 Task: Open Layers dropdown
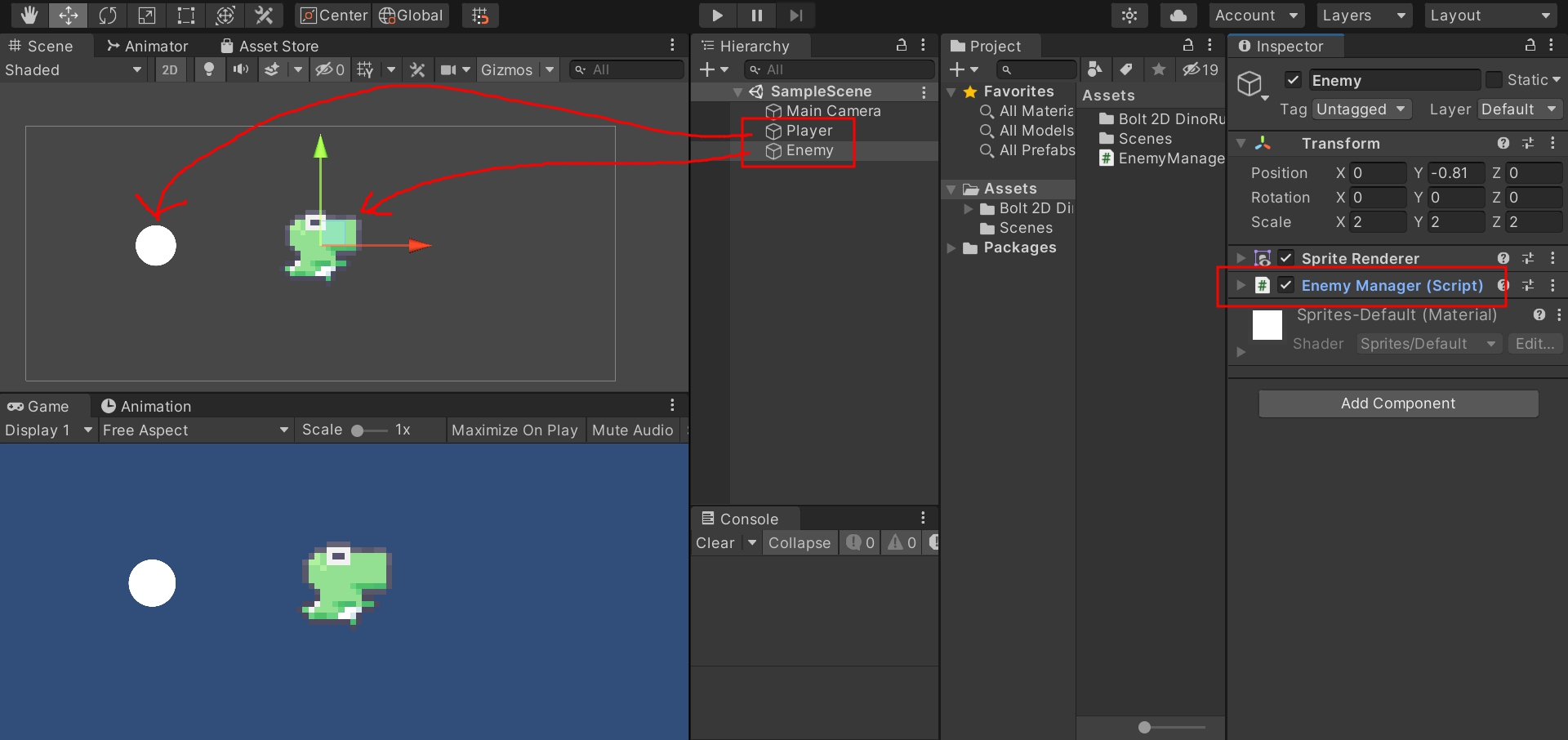coord(1365,15)
